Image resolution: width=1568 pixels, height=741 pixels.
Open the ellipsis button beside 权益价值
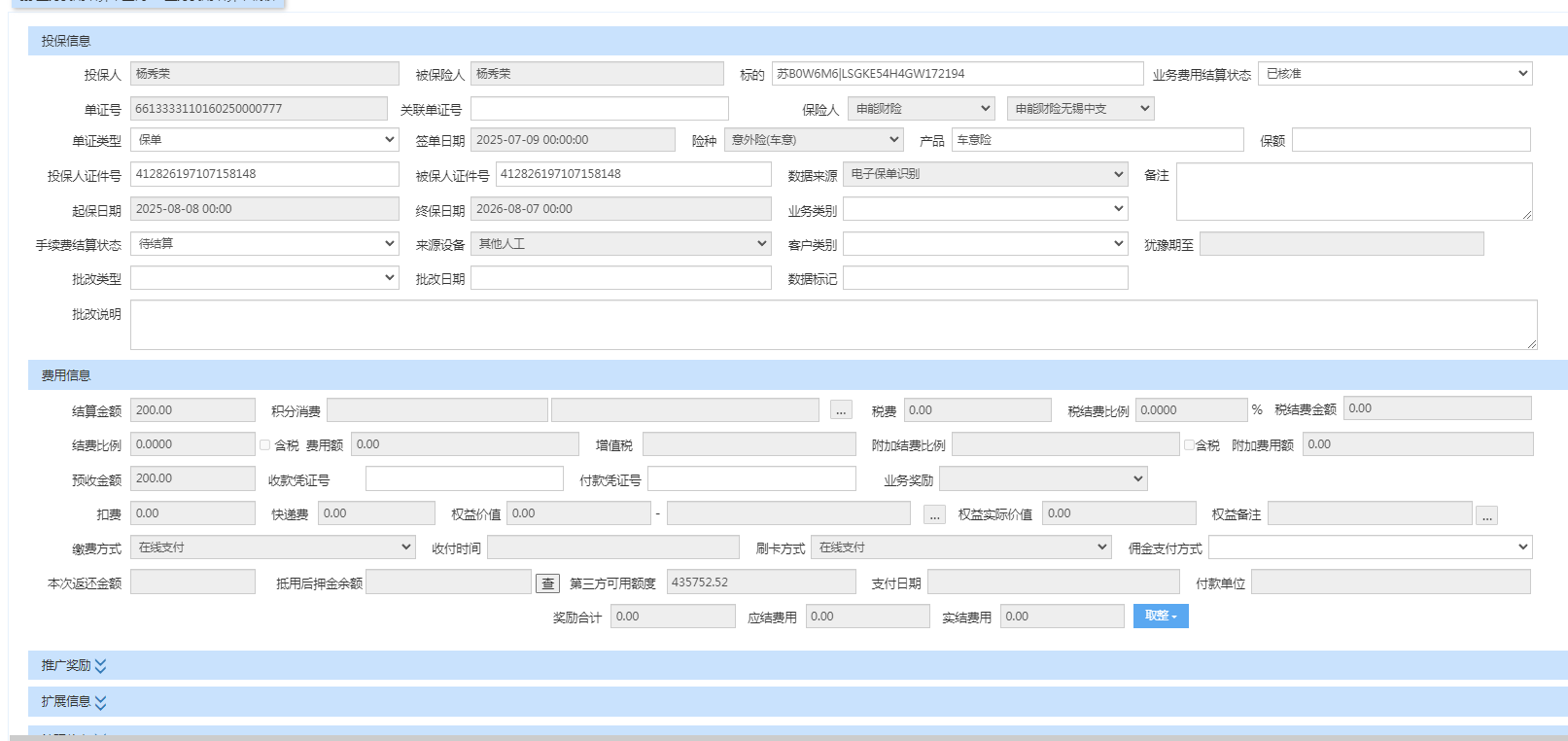coord(934,514)
